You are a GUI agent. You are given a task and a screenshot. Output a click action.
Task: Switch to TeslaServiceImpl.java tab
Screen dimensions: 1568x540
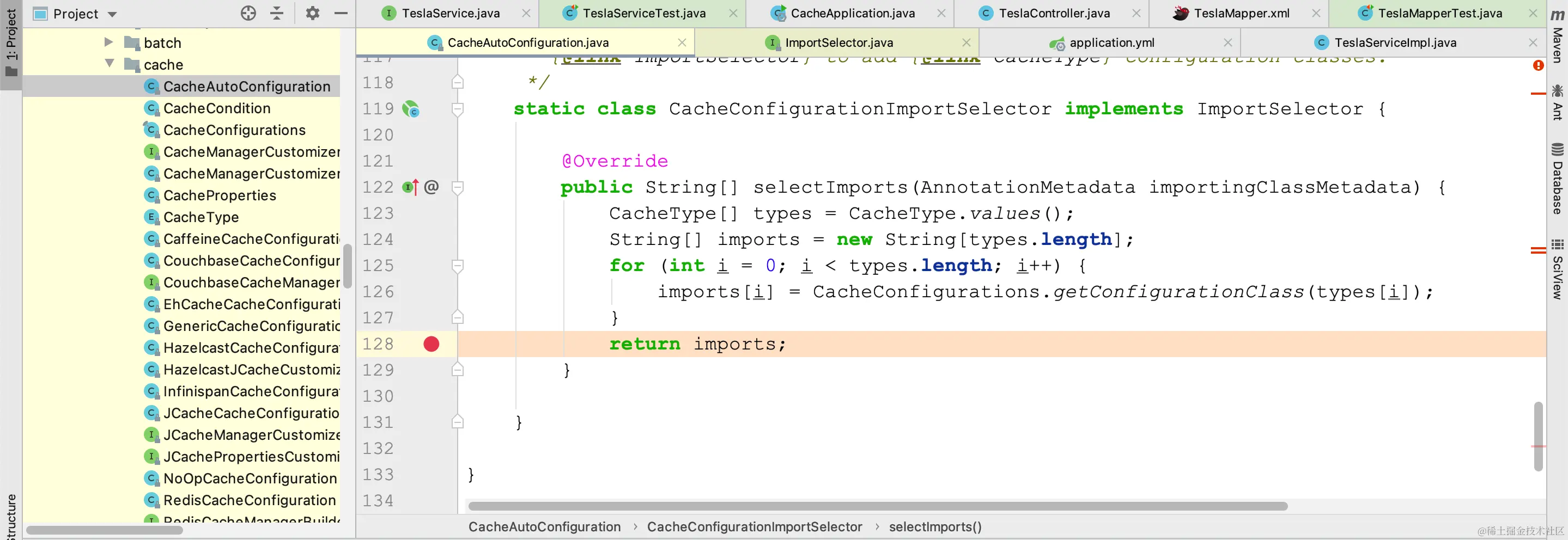click(x=1395, y=42)
